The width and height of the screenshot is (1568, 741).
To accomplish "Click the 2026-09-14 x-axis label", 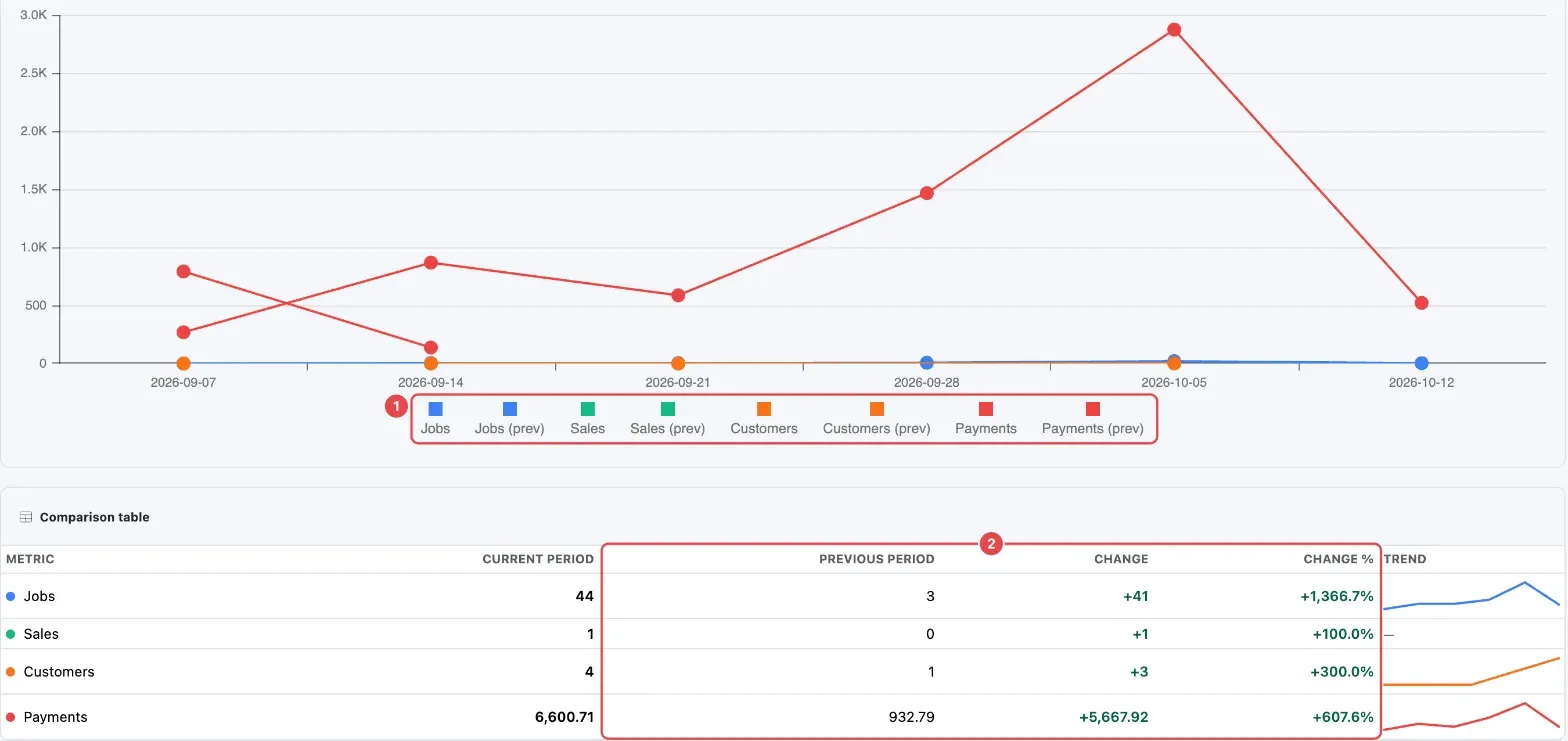I will pyautogui.click(x=430, y=383).
